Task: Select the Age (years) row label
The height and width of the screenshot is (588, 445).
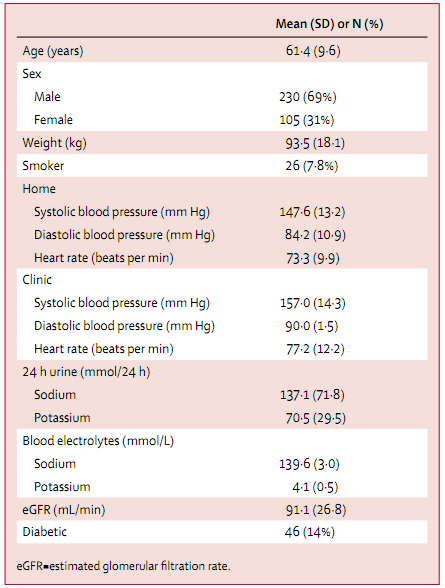Action: coord(53,51)
